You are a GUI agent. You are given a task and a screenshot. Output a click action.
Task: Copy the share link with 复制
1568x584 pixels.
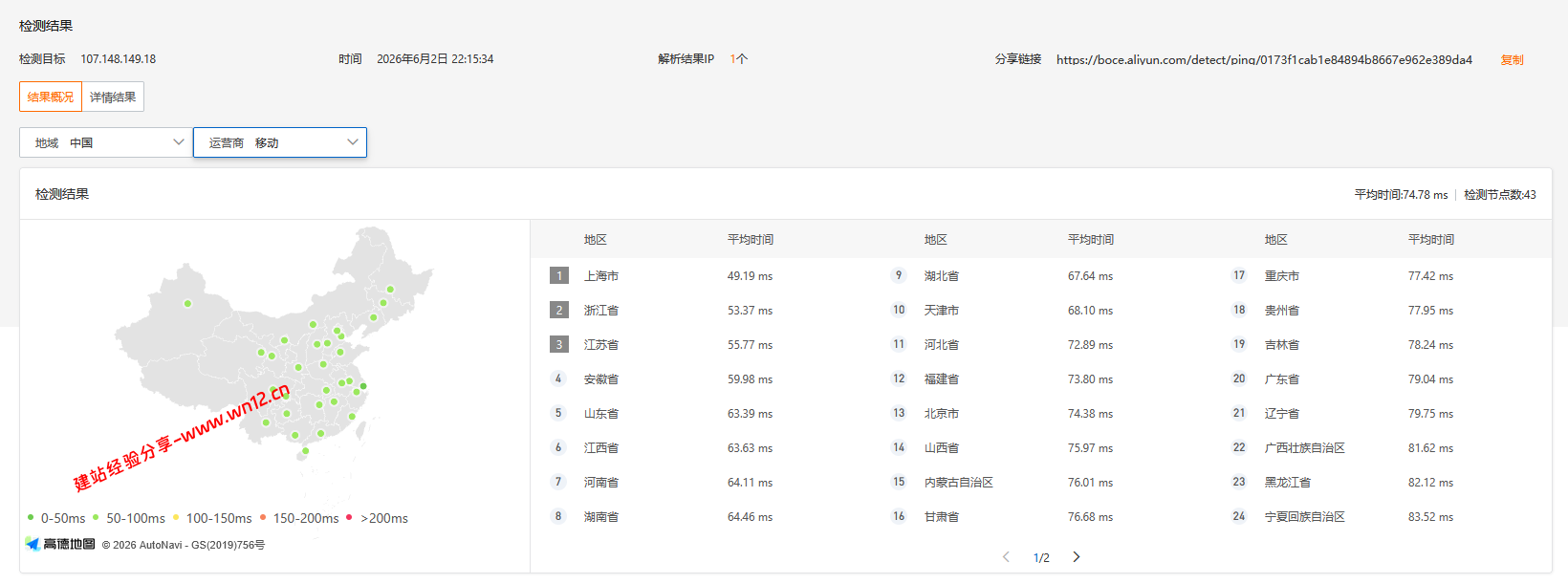point(1512,59)
